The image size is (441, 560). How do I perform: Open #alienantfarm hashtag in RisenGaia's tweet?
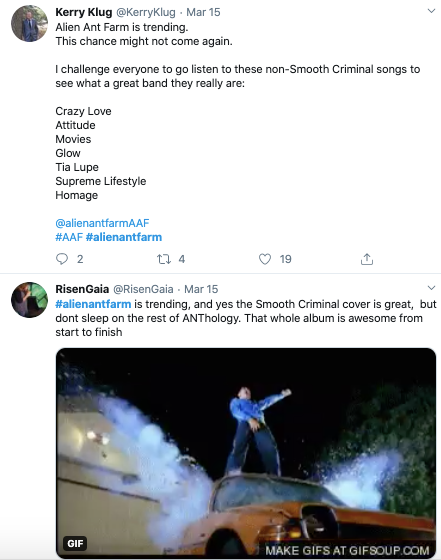point(93,304)
